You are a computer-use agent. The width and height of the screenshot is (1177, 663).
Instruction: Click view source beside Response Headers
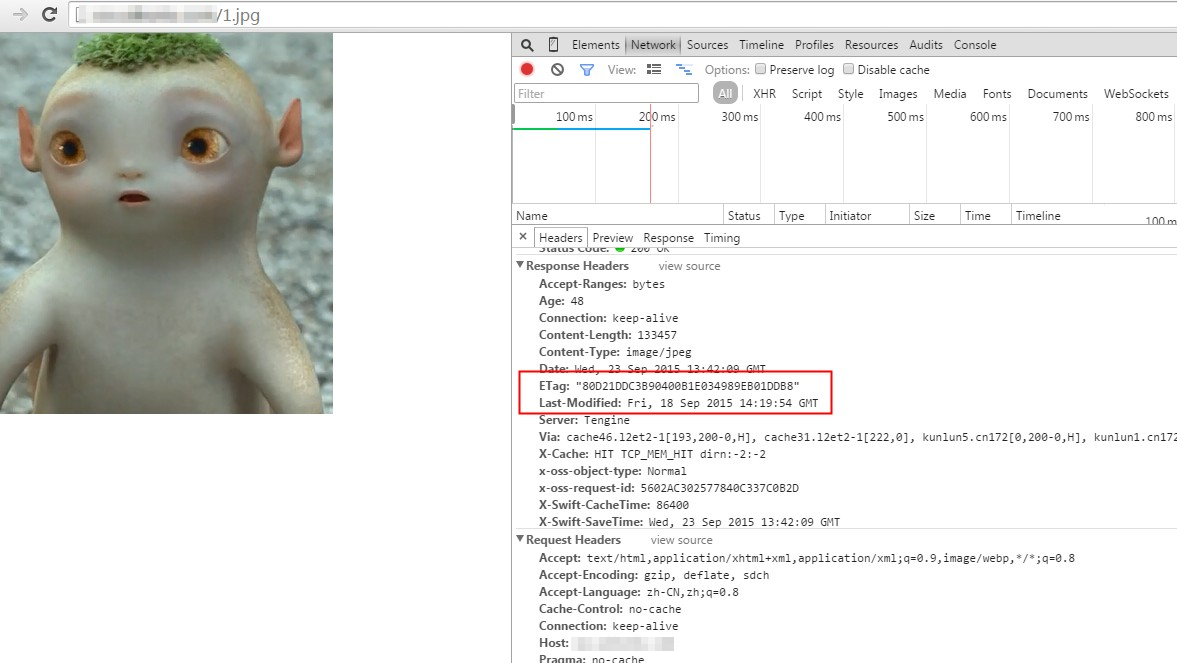coord(689,266)
